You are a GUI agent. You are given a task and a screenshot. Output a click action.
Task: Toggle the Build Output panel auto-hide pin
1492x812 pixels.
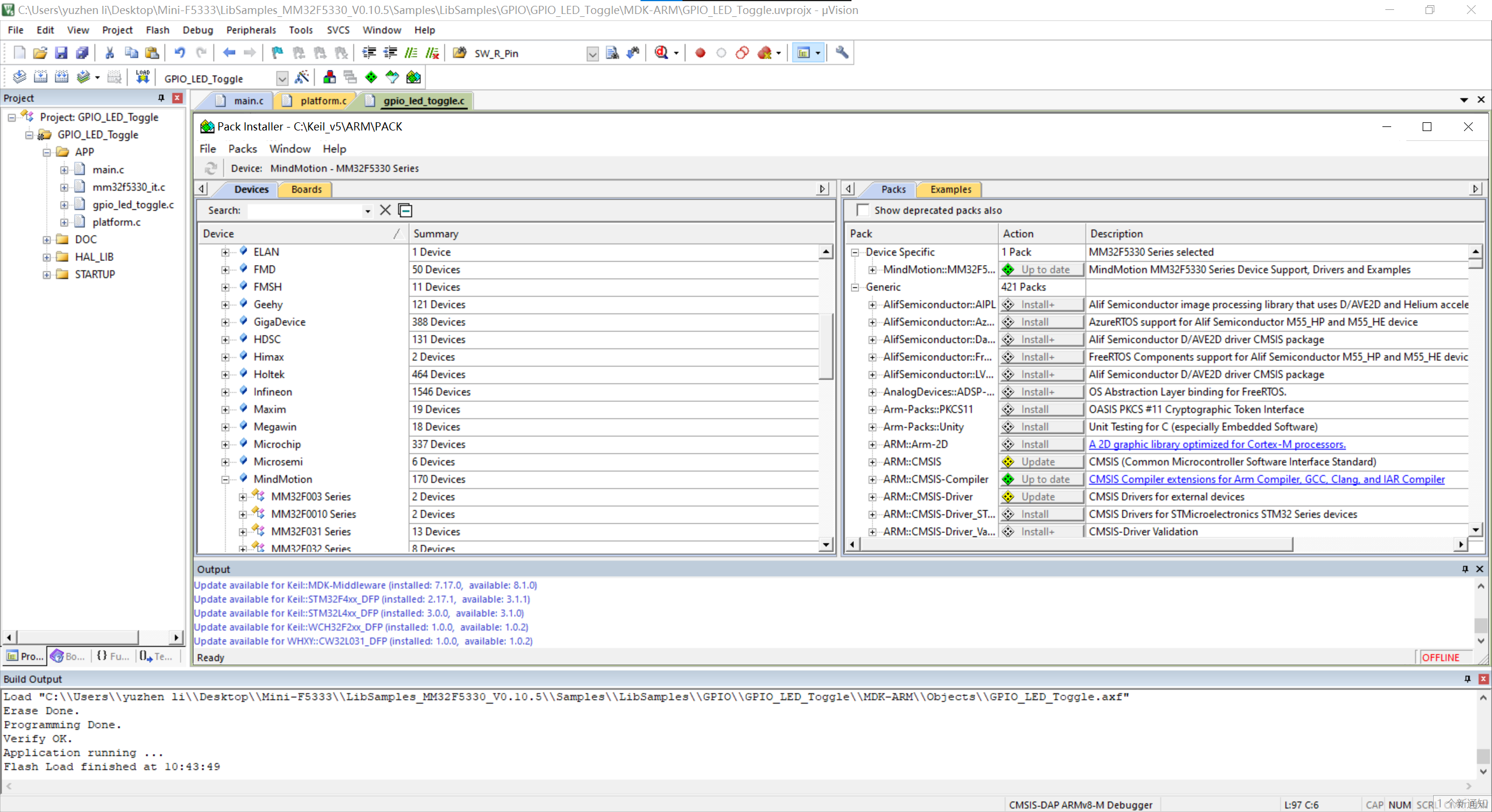point(1468,679)
